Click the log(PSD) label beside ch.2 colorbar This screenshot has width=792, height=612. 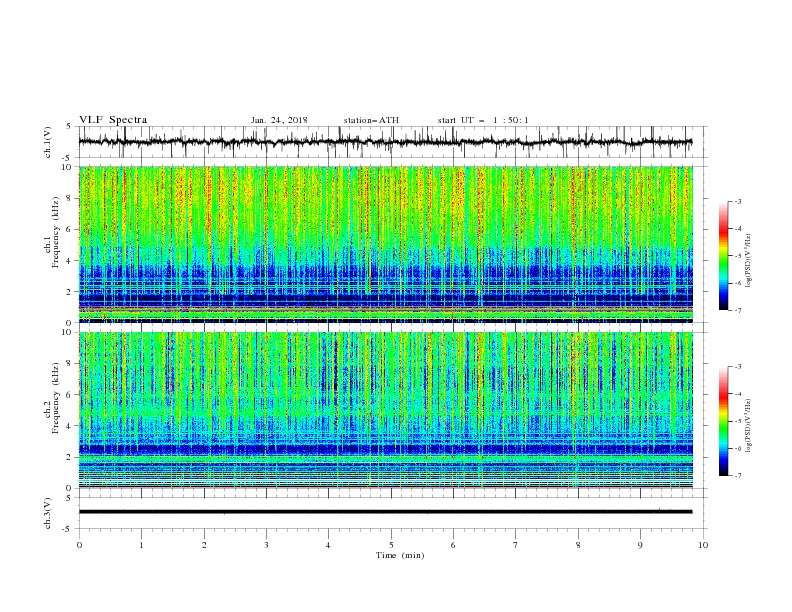[x=749, y=426]
